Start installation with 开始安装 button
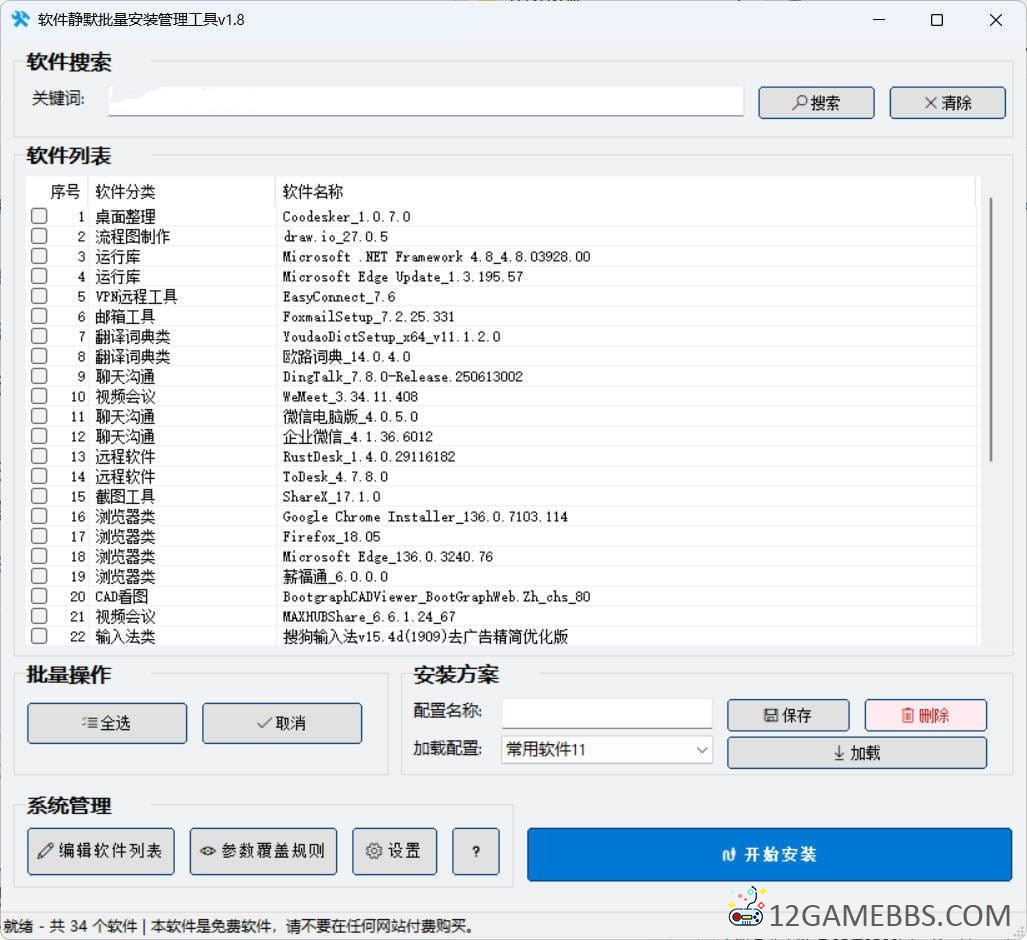 (x=769, y=854)
